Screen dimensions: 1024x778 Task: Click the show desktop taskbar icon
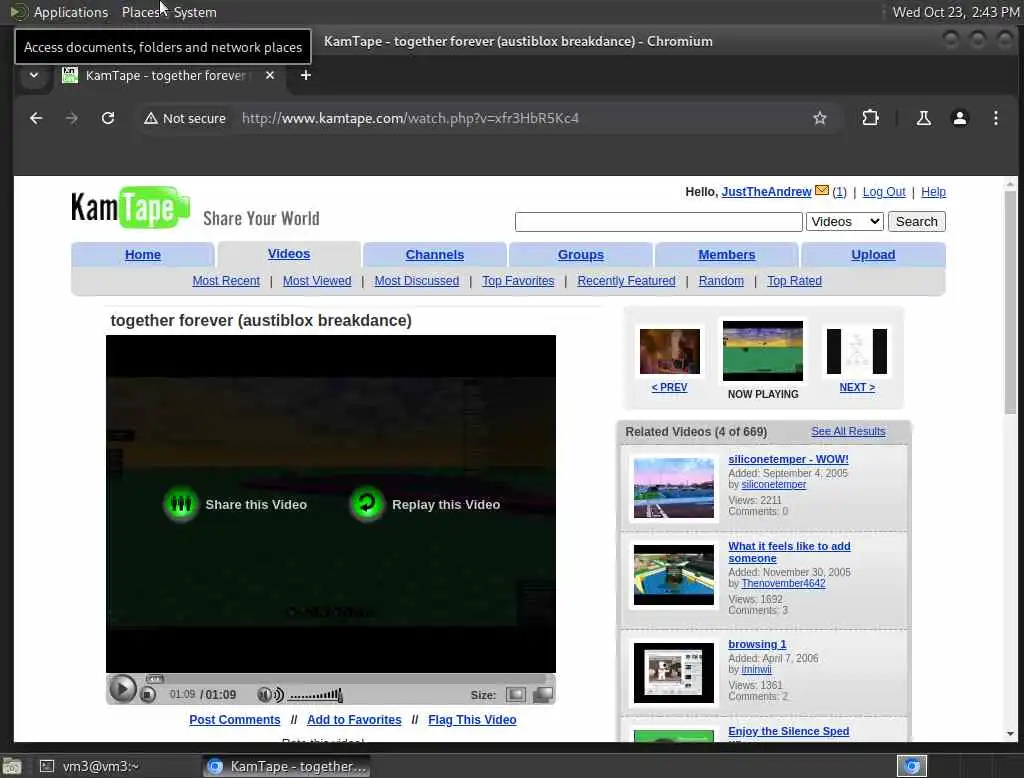coord(12,766)
